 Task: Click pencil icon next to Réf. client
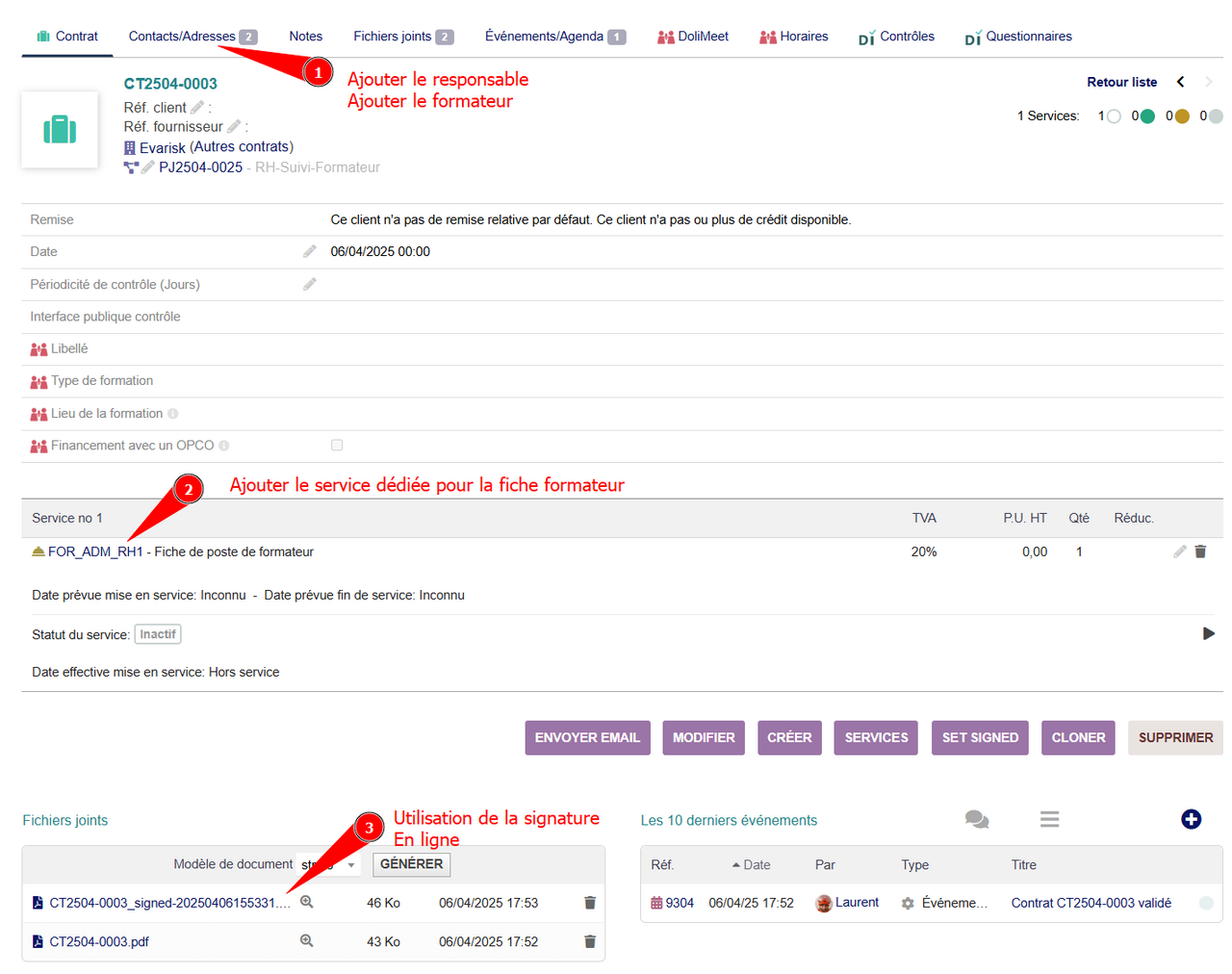point(197,107)
